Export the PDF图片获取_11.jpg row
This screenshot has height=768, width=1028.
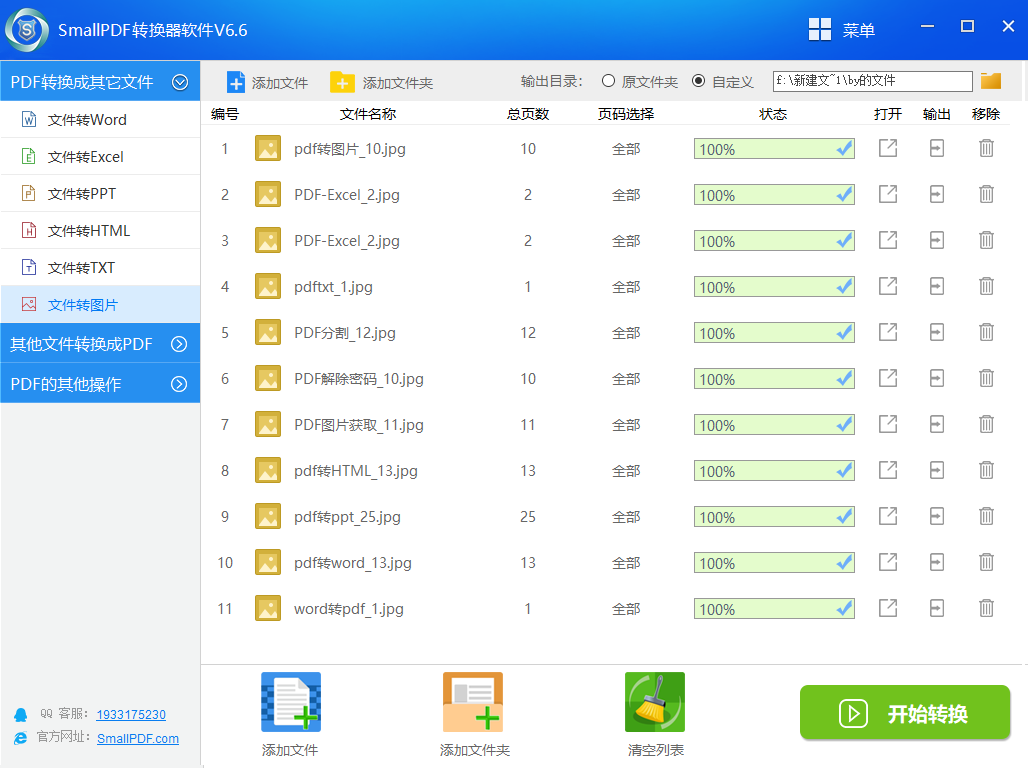(x=937, y=424)
